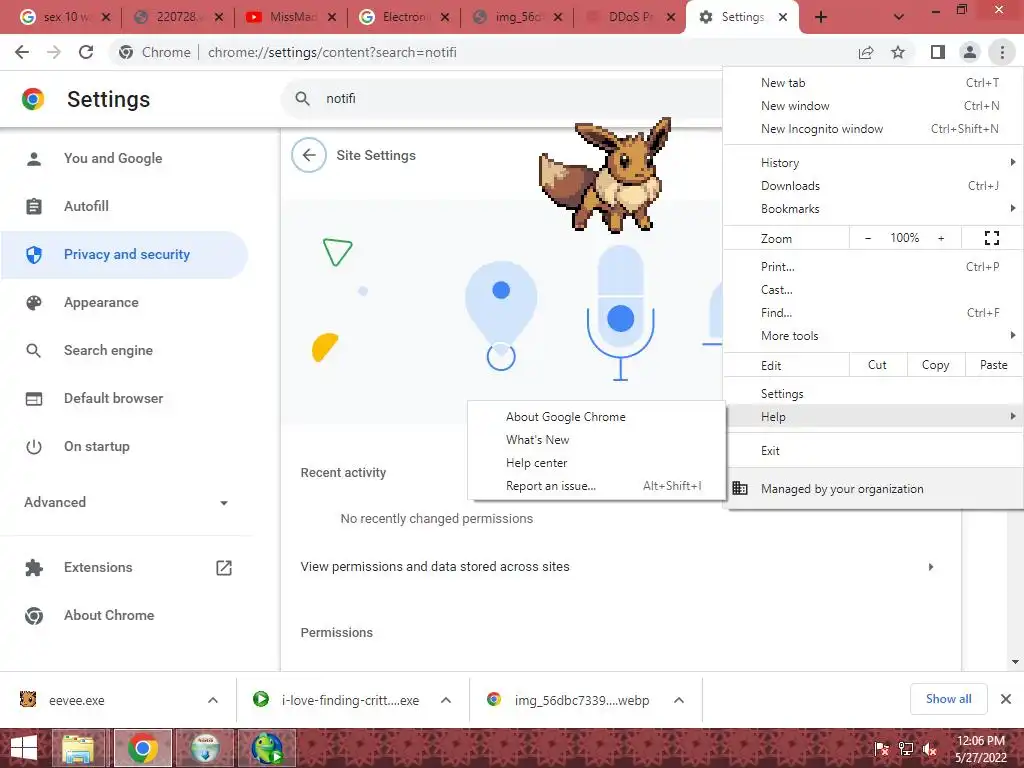The image size is (1024, 768).
Task: Click Copy in the Edit row
Action: coord(935,365)
